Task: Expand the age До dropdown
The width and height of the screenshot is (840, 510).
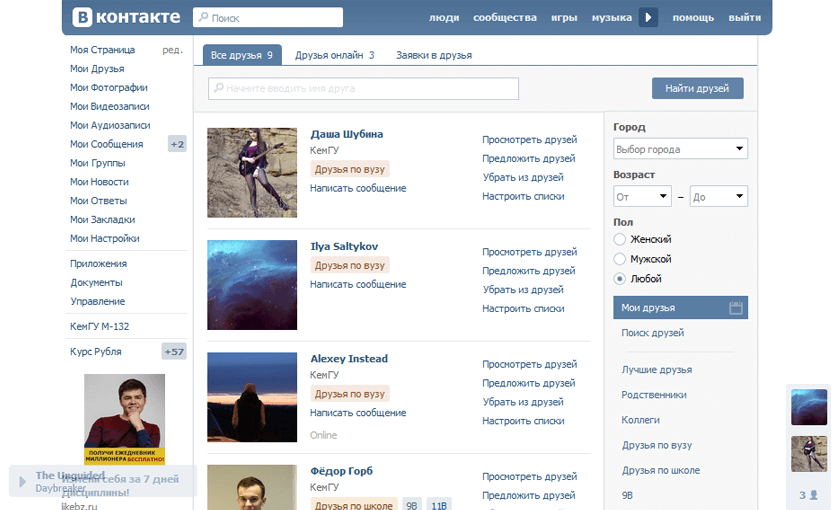Action: (718, 197)
